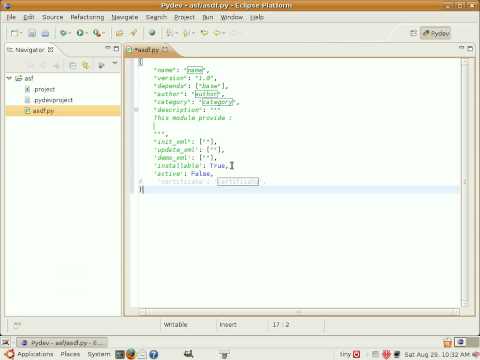Viewport: 480px width, 360px height.
Task: Click the Next Annotation icon
Action: click(x=170, y=33)
